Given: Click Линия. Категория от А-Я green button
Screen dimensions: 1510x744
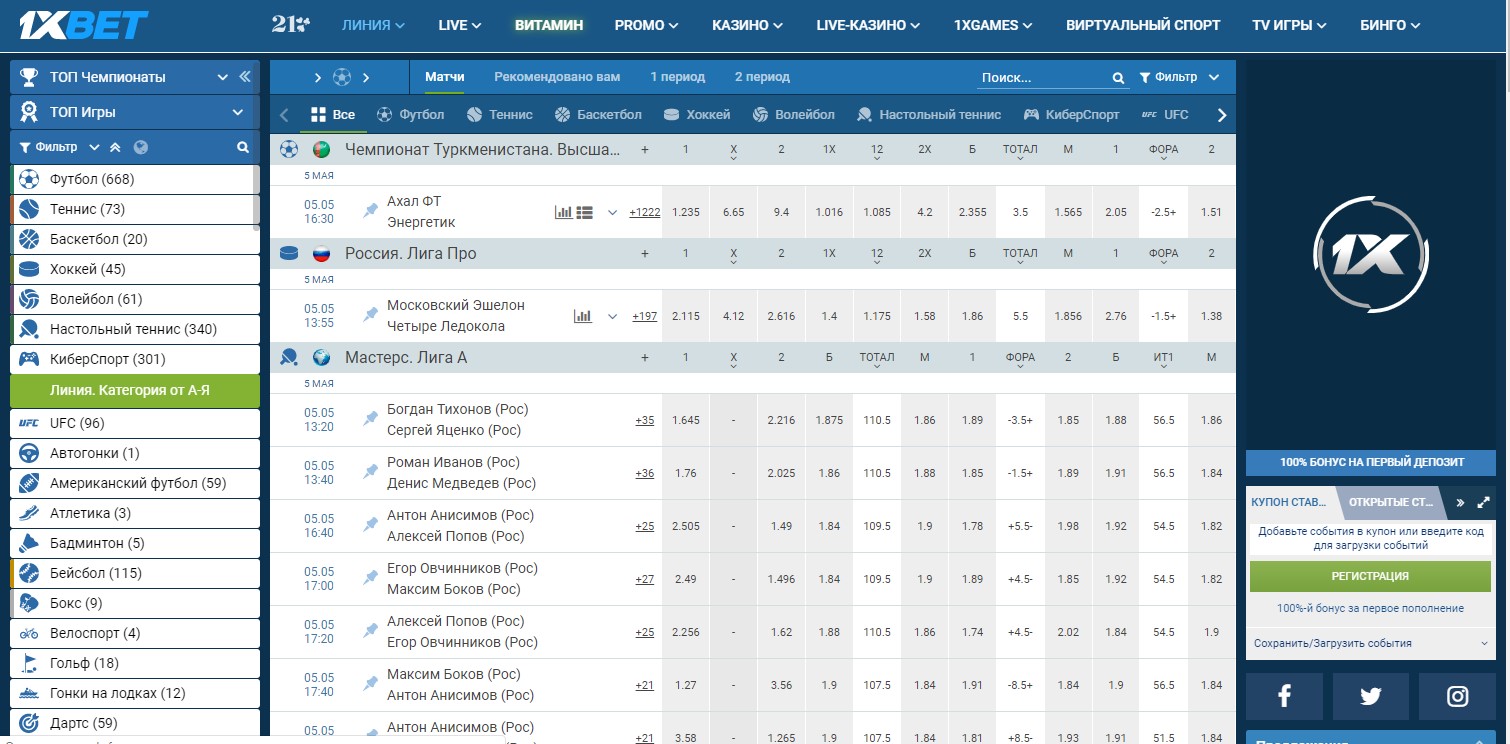Looking at the screenshot, I should 135,390.
